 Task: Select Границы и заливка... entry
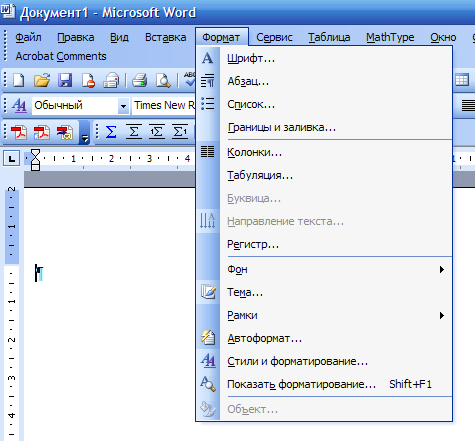point(324,127)
